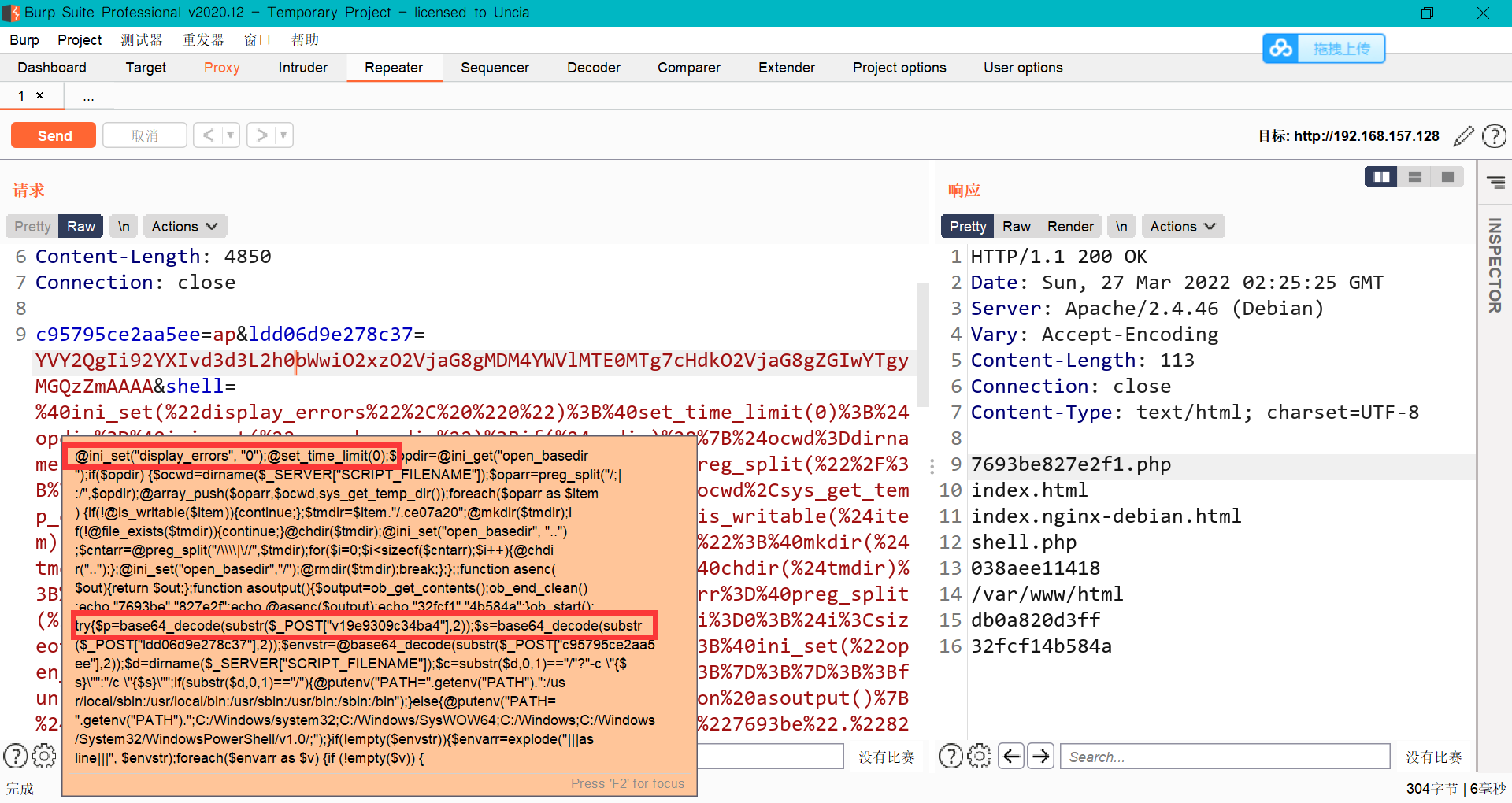Open the Sequencer tab
1512x803 pixels.
[495, 68]
